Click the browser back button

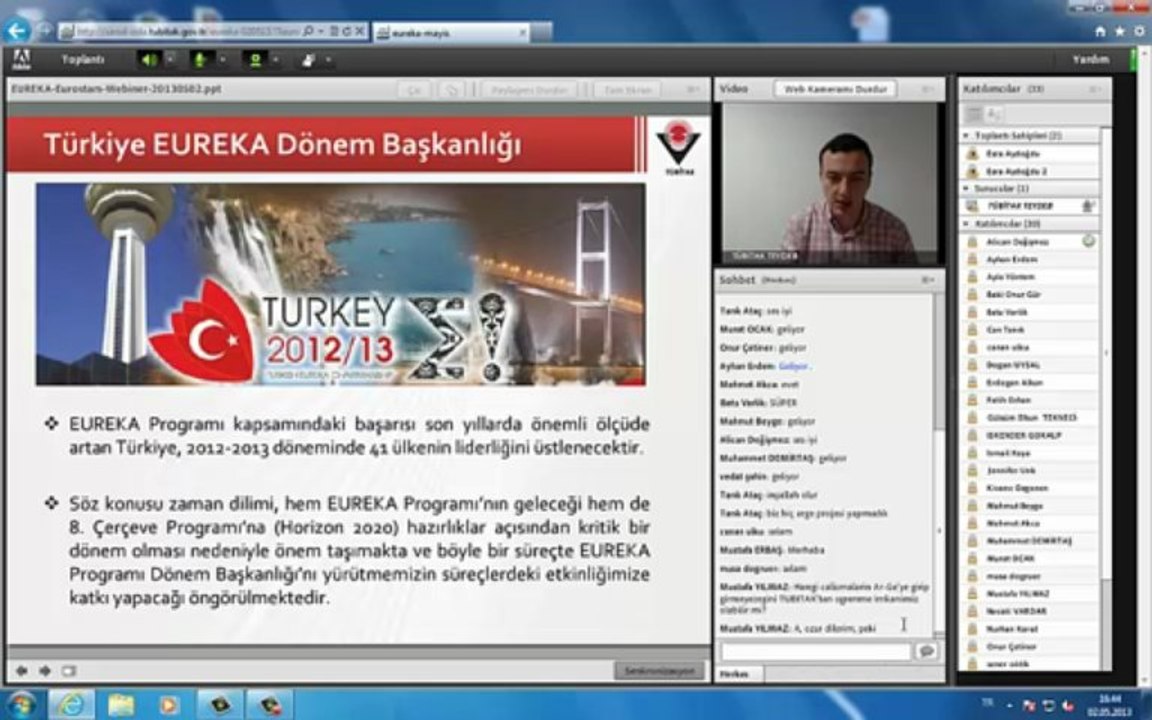point(16,31)
